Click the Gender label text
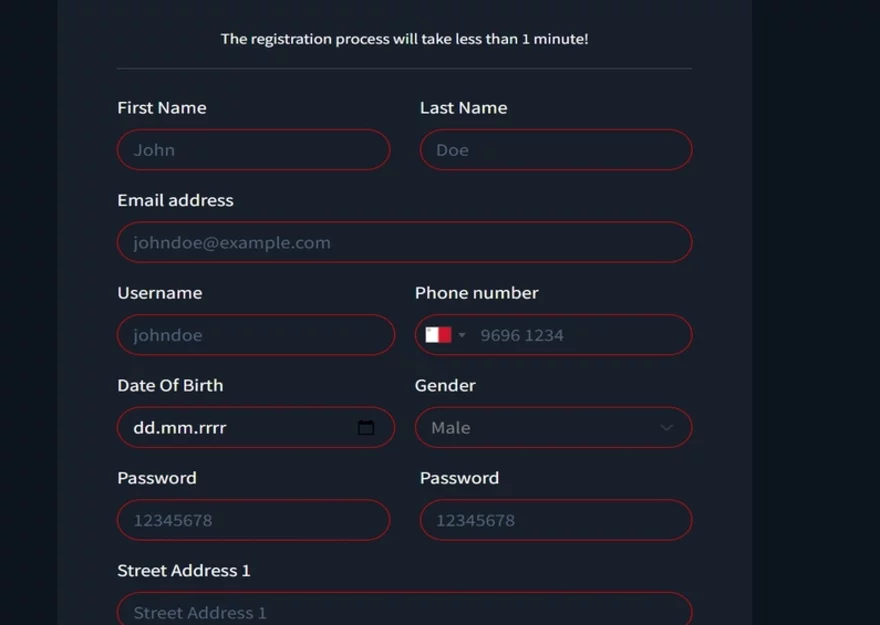880x625 pixels. pos(445,385)
